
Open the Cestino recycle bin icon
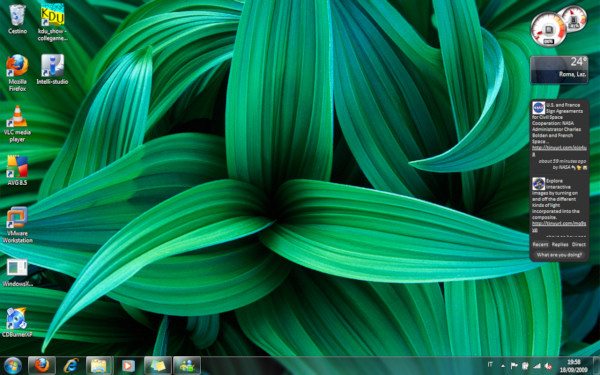17,19
